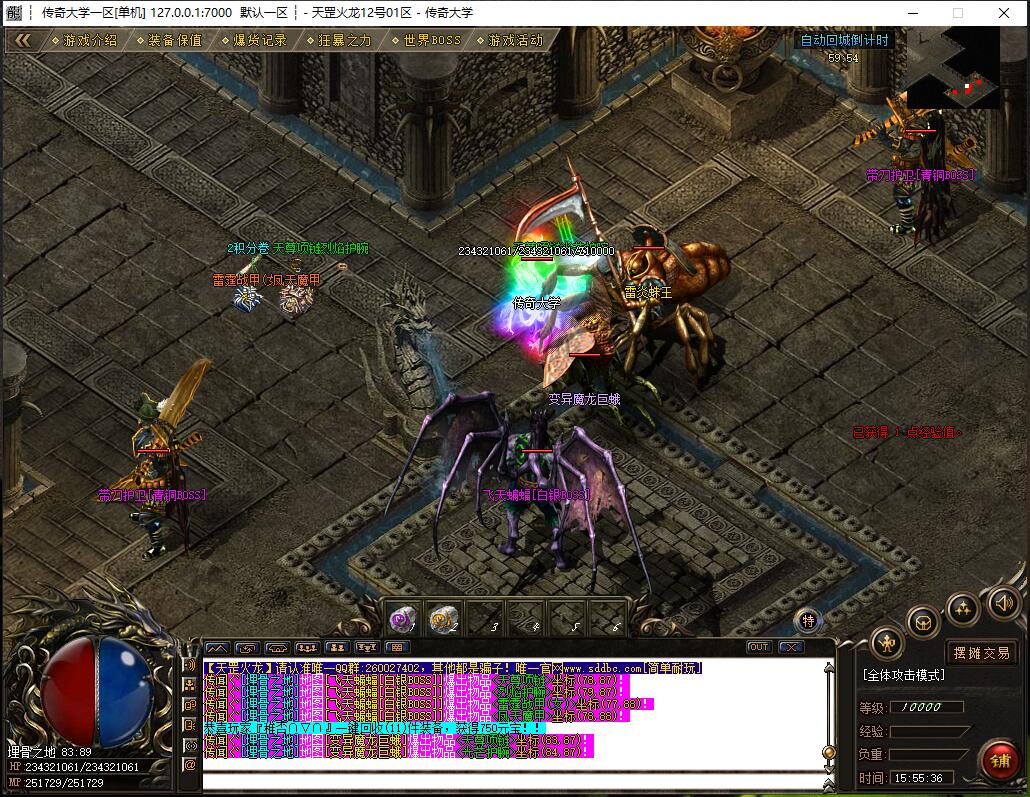Click the HP value 234321061/234321061

(82, 767)
